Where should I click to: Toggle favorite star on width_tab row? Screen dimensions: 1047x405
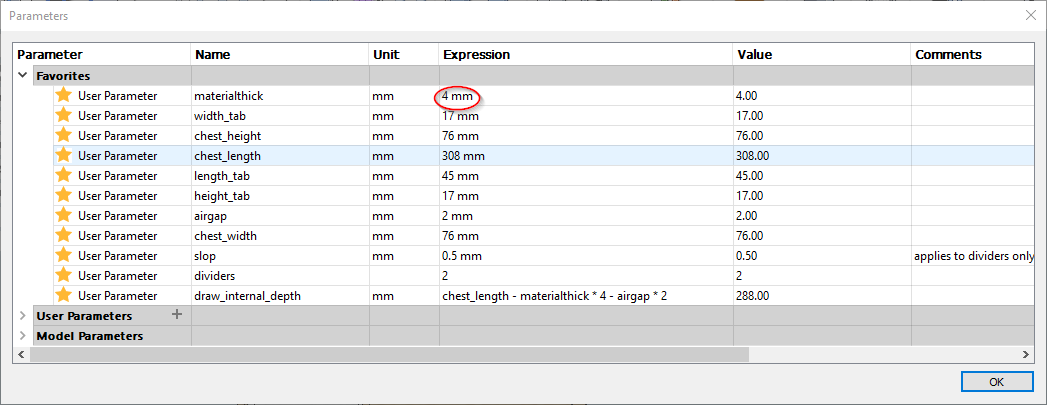point(64,115)
